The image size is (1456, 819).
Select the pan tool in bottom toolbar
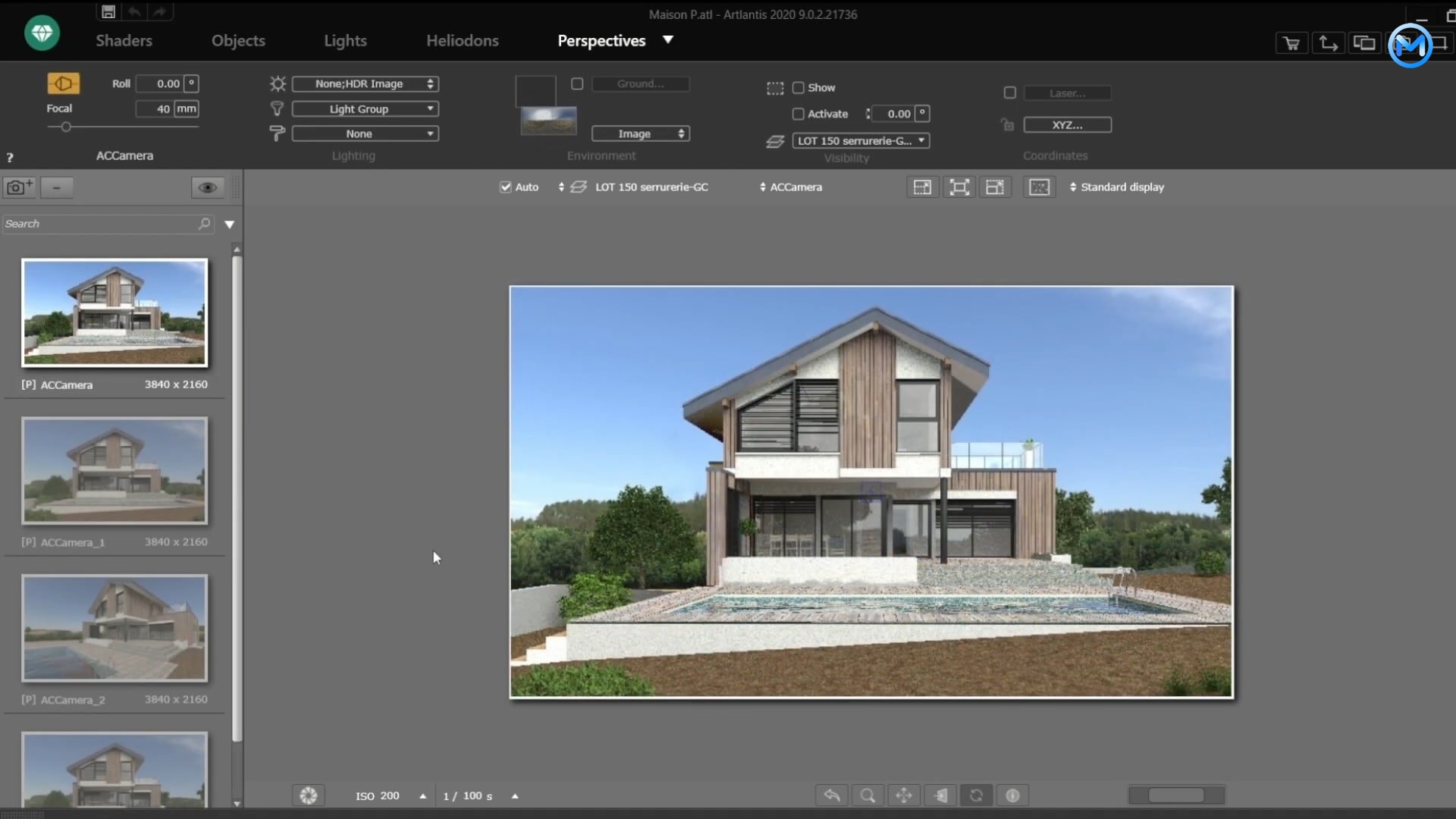(904, 795)
